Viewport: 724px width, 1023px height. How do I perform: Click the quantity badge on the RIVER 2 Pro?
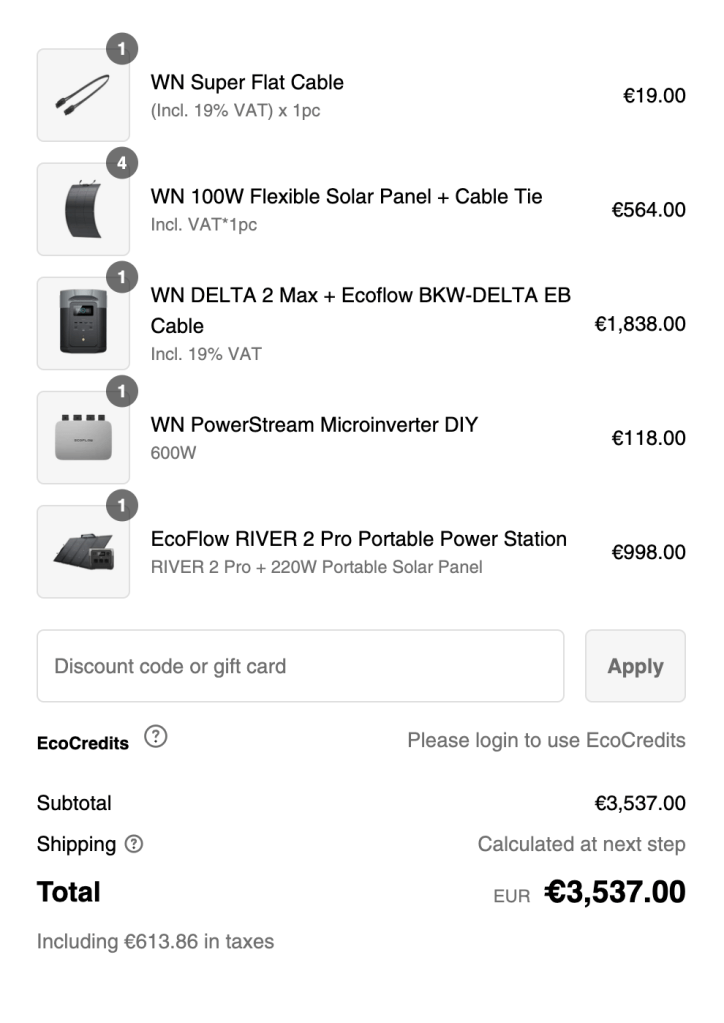[122, 505]
